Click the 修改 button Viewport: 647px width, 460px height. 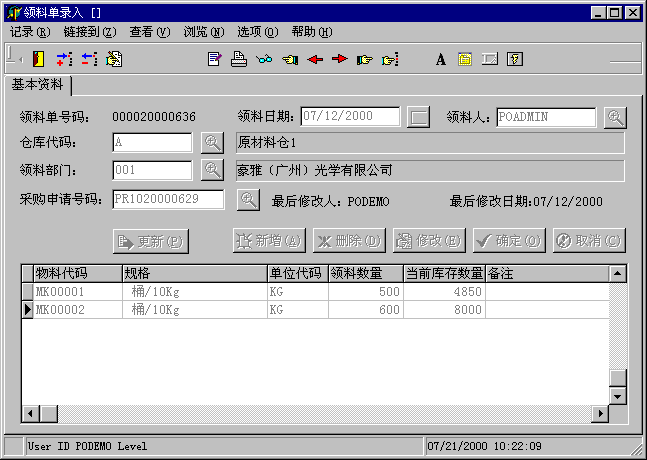429,241
